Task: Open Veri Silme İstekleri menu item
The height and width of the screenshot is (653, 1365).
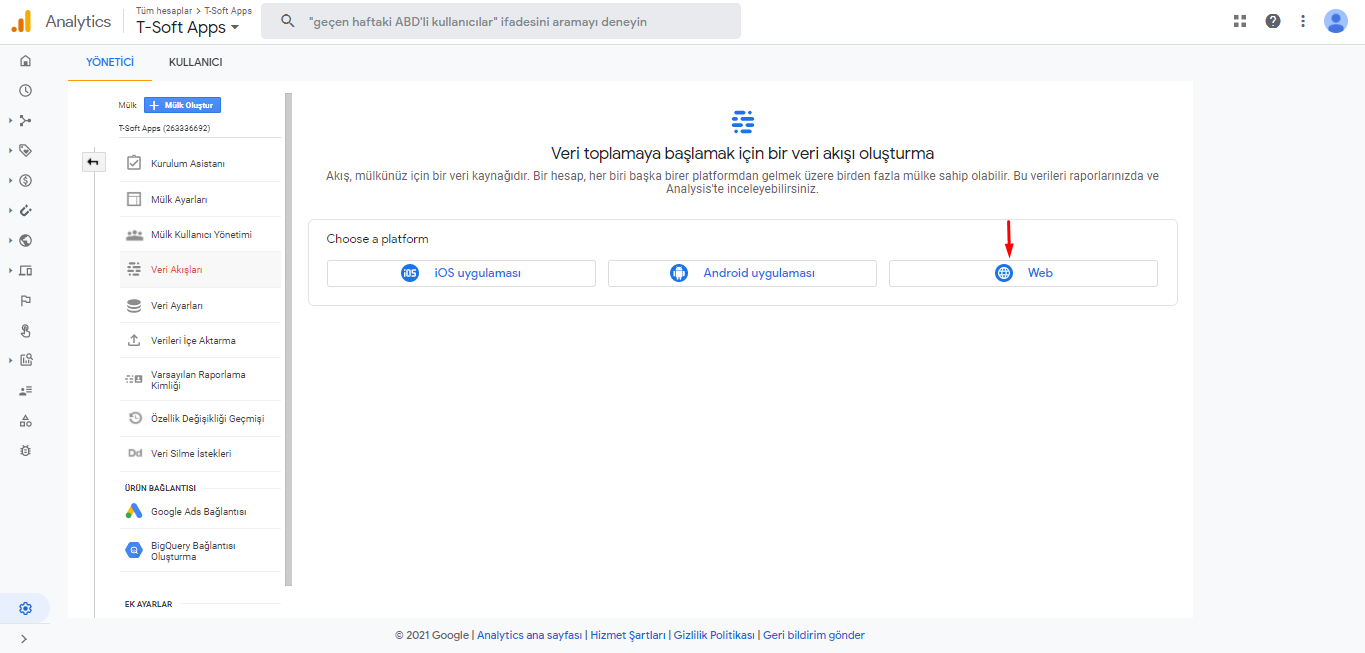Action: 200,453
